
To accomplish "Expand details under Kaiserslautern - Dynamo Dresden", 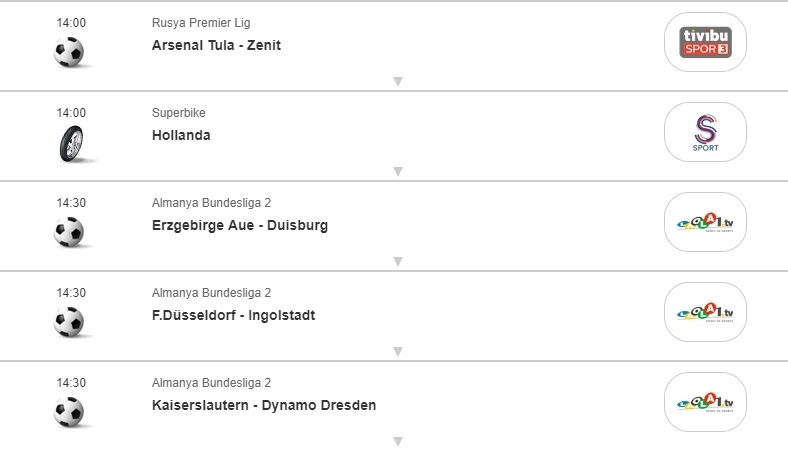I will click(x=397, y=441).
